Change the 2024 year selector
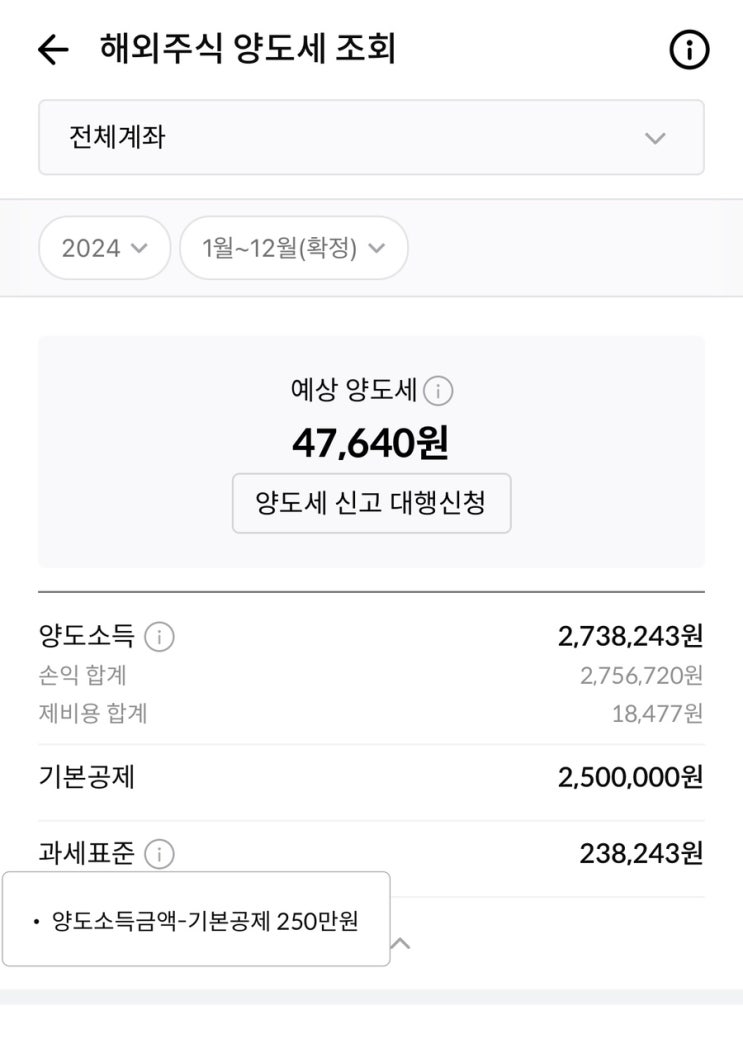Viewport: 743px width, 1039px height. point(104,248)
